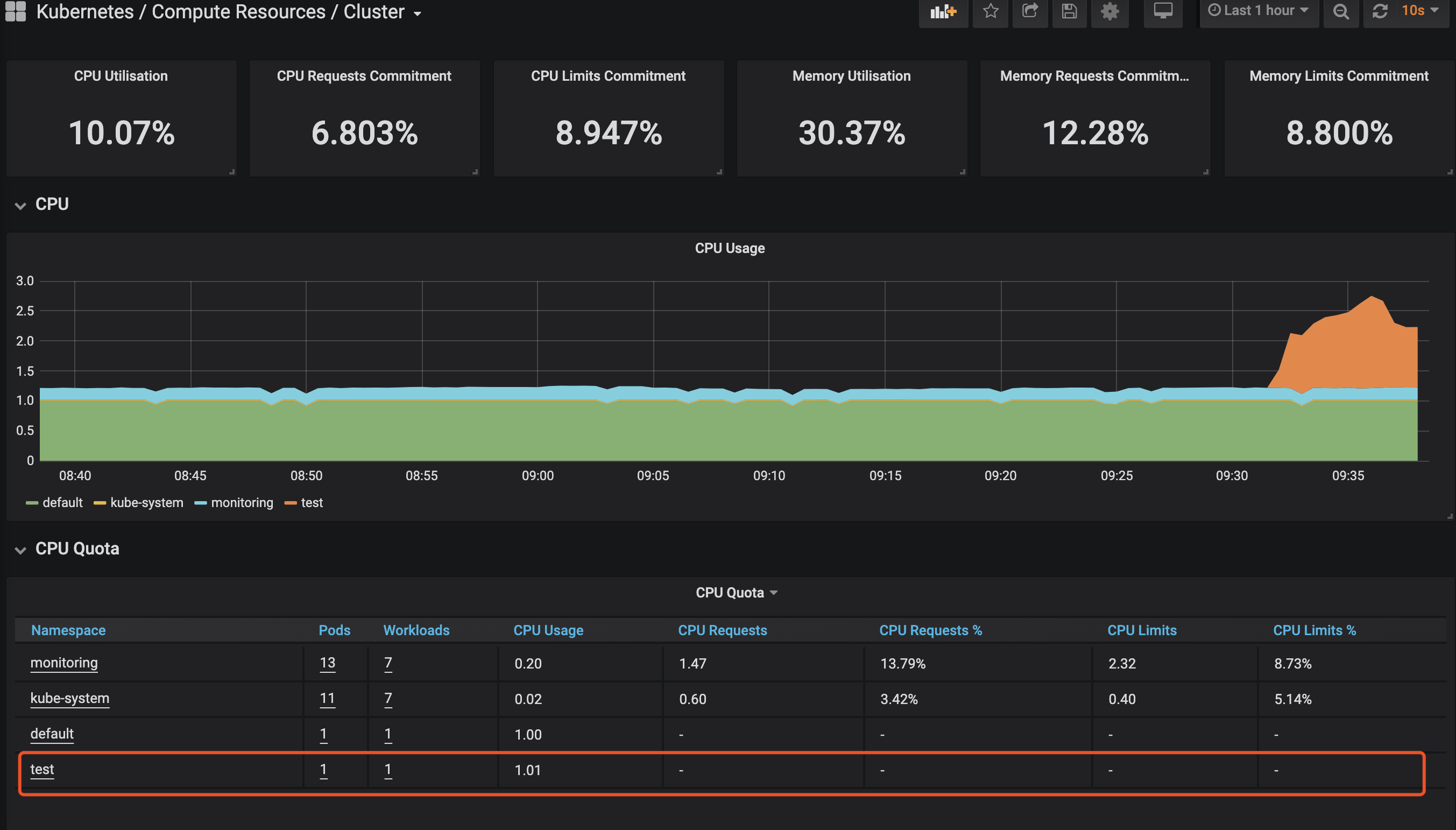1456x830 pixels.
Task: Click the 7 workloads link for kube-system
Action: coord(388,698)
